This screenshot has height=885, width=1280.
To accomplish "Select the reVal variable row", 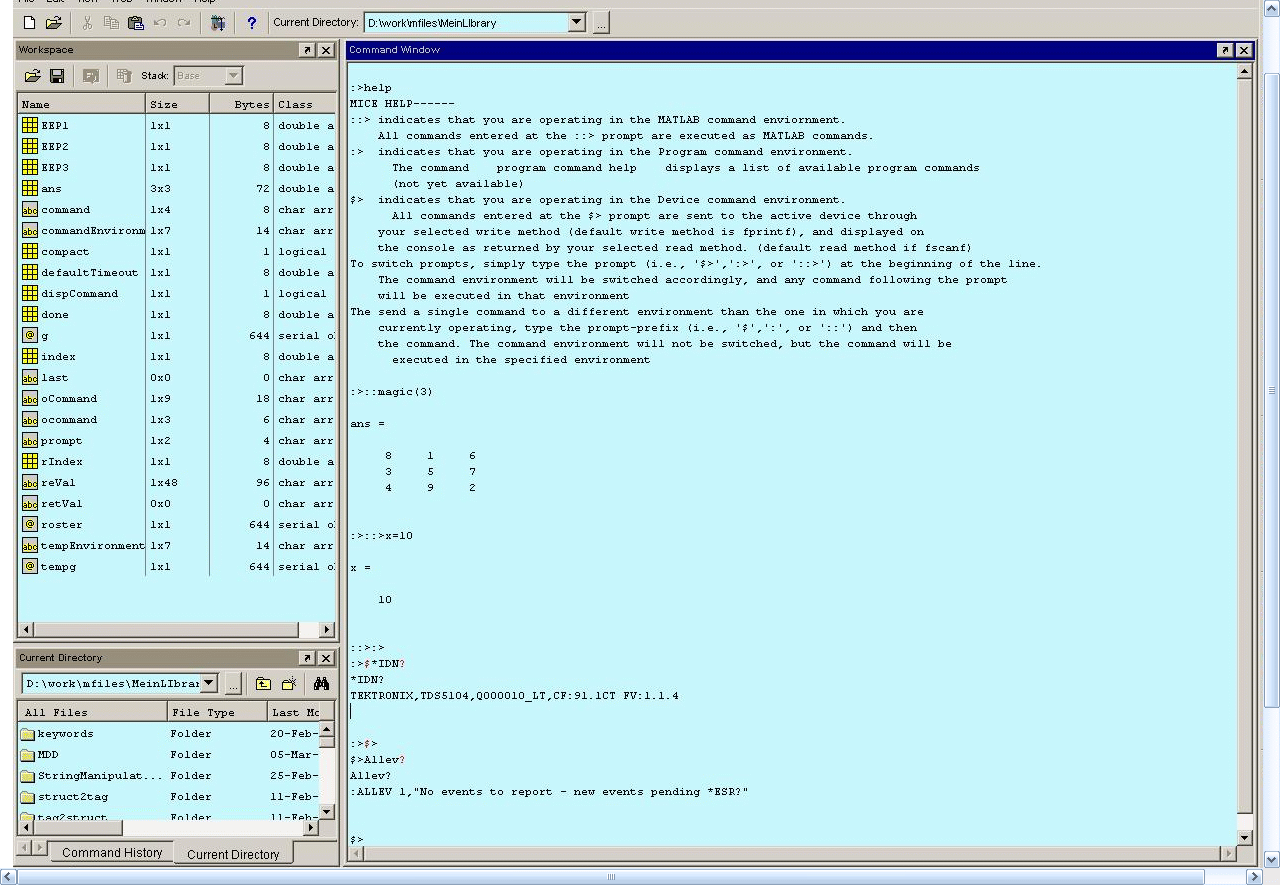I will tap(176, 483).
